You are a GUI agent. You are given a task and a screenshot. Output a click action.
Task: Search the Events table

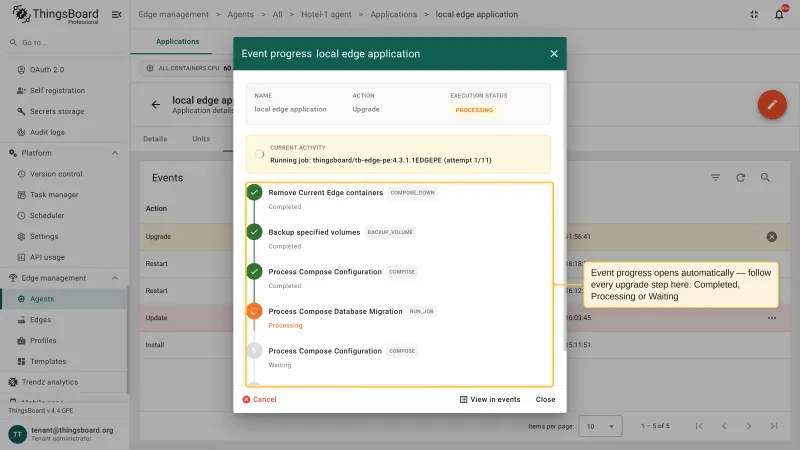pos(765,178)
